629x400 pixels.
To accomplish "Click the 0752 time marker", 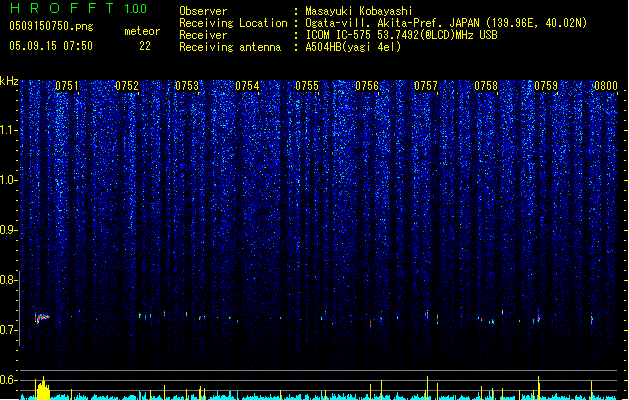I will 127,86.
